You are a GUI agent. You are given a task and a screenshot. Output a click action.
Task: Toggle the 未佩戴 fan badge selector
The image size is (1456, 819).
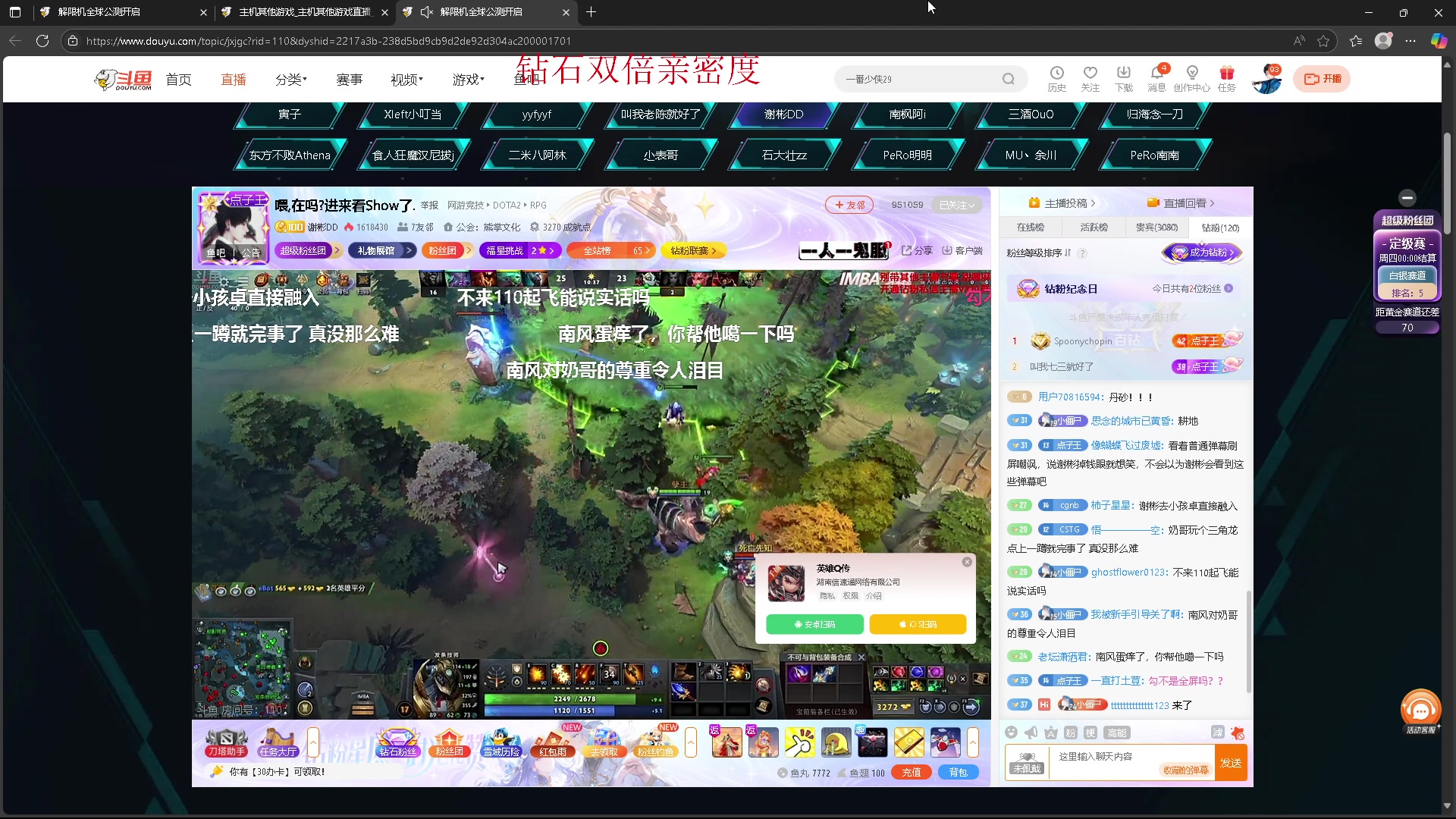pyautogui.click(x=1028, y=762)
